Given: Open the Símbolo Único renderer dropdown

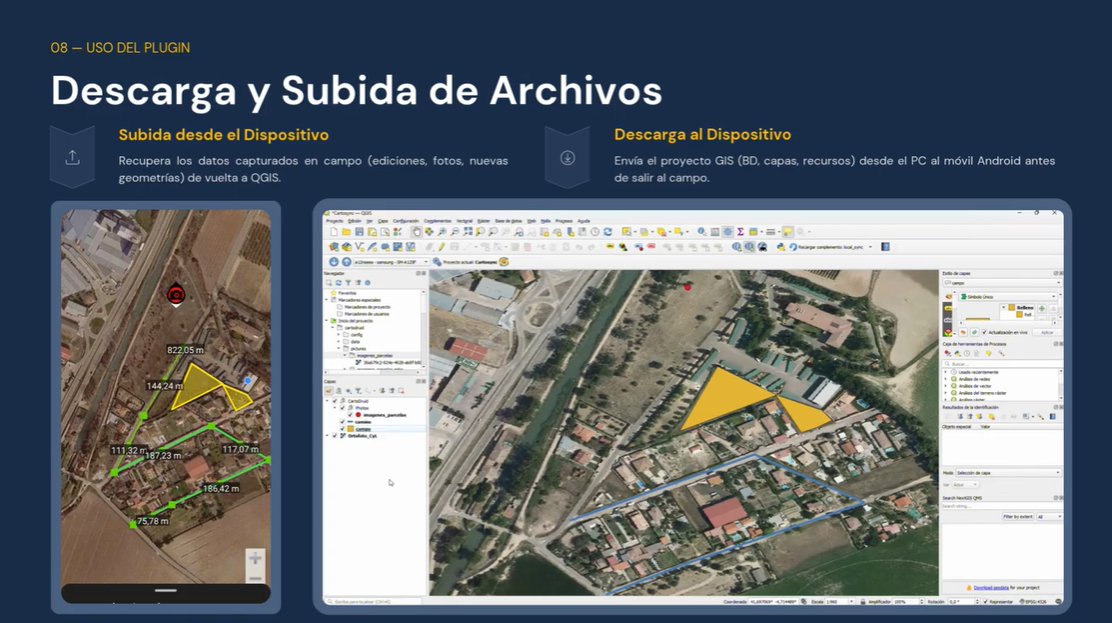Looking at the screenshot, I should [1008, 297].
